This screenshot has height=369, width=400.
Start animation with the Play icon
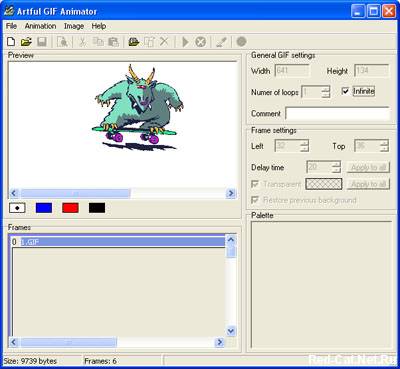tap(185, 42)
